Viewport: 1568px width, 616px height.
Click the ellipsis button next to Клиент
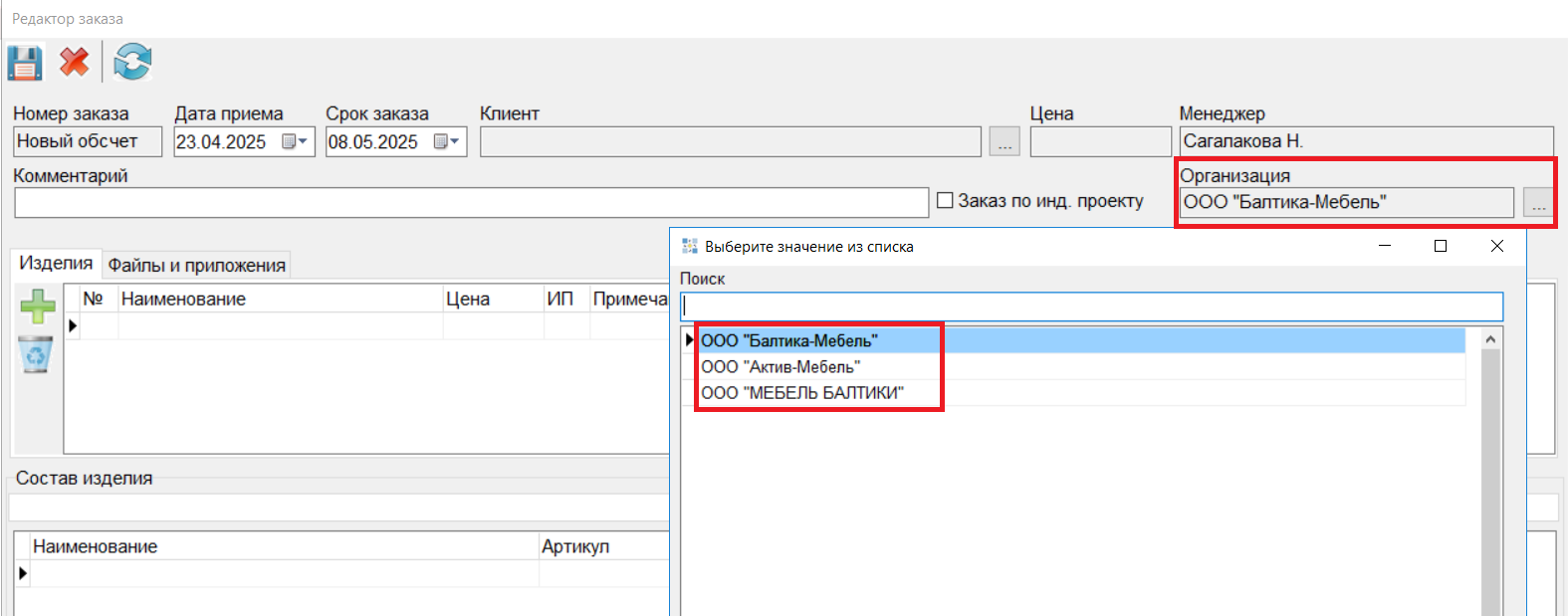1005,142
